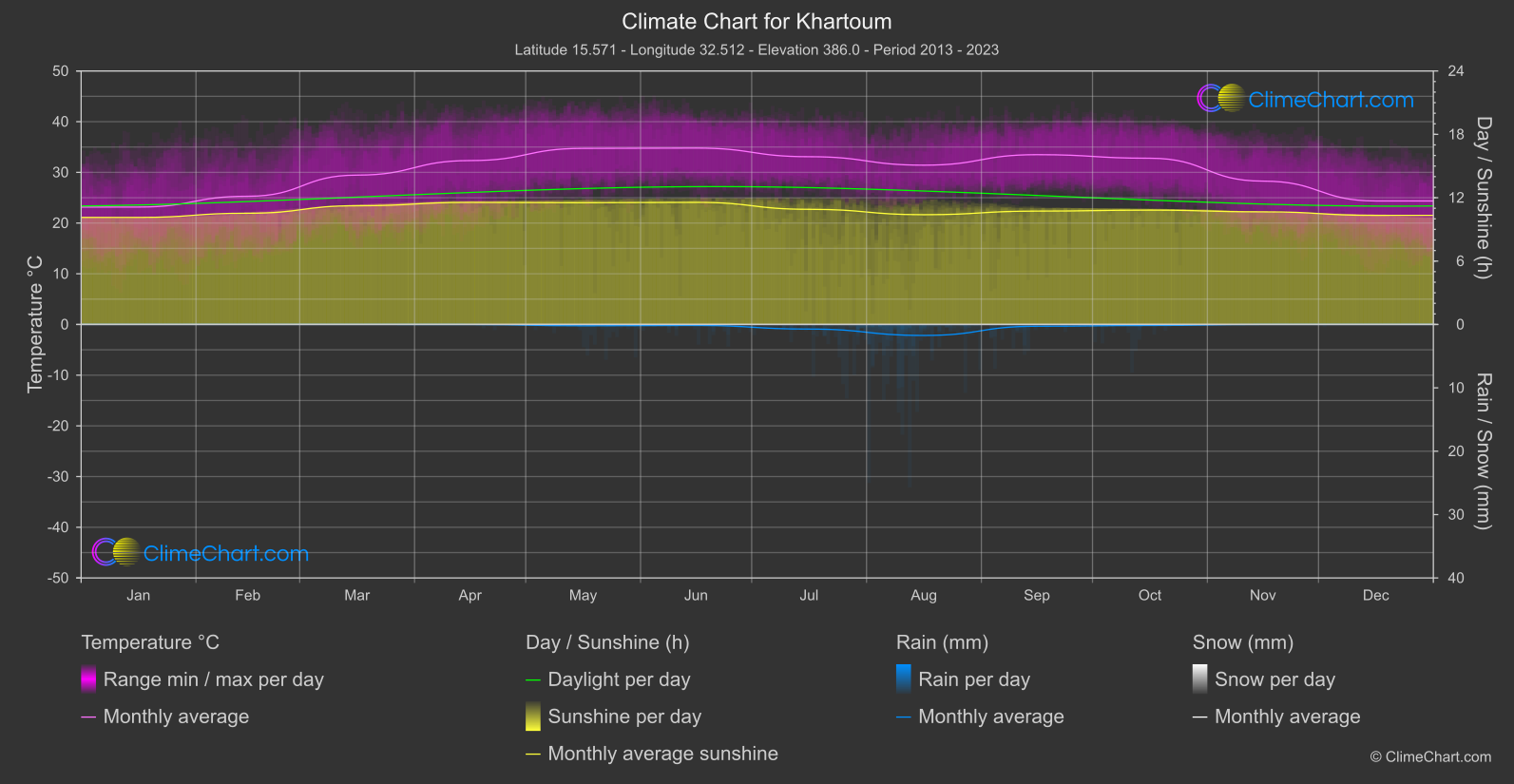Image resolution: width=1514 pixels, height=784 pixels.
Task: Click the '40' tick on rain/snow axis
Action: tap(1456, 578)
